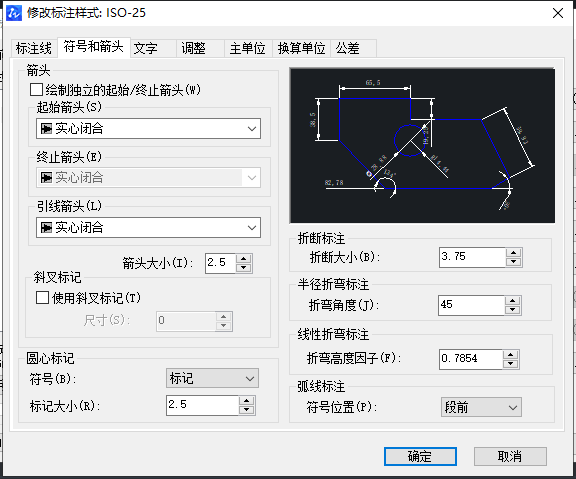Switch to the 主单位 tab
The width and height of the screenshot is (576, 479).
coord(248,48)
